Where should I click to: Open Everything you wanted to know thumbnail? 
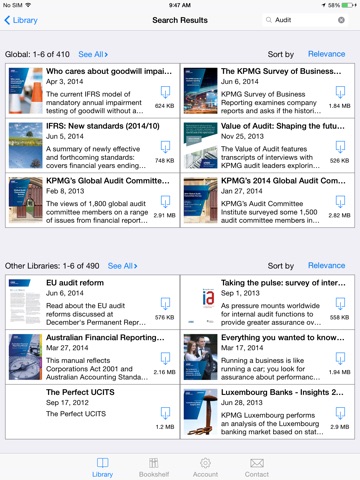tap(200, 357)
